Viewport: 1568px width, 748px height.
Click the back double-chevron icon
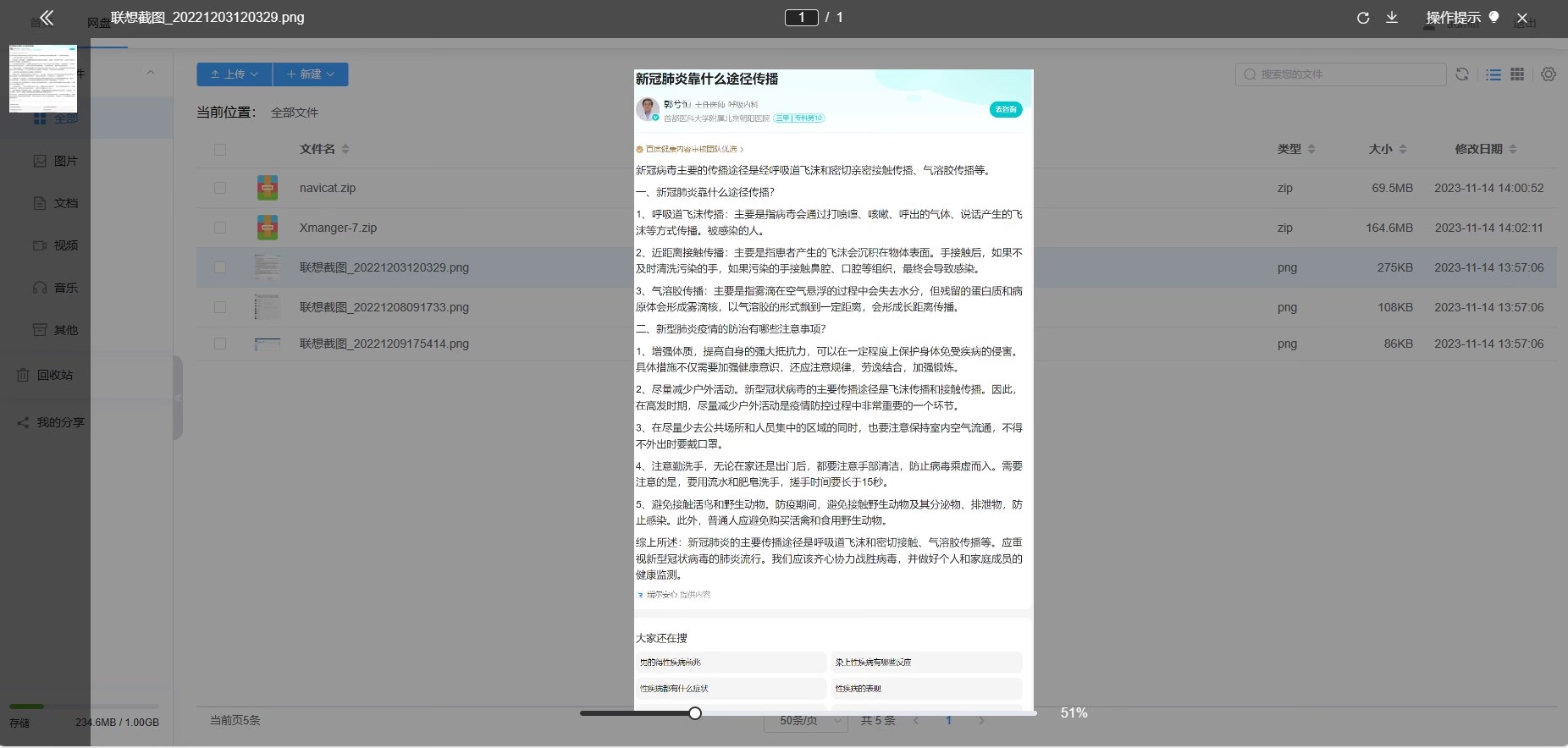[x=47, y=18]
